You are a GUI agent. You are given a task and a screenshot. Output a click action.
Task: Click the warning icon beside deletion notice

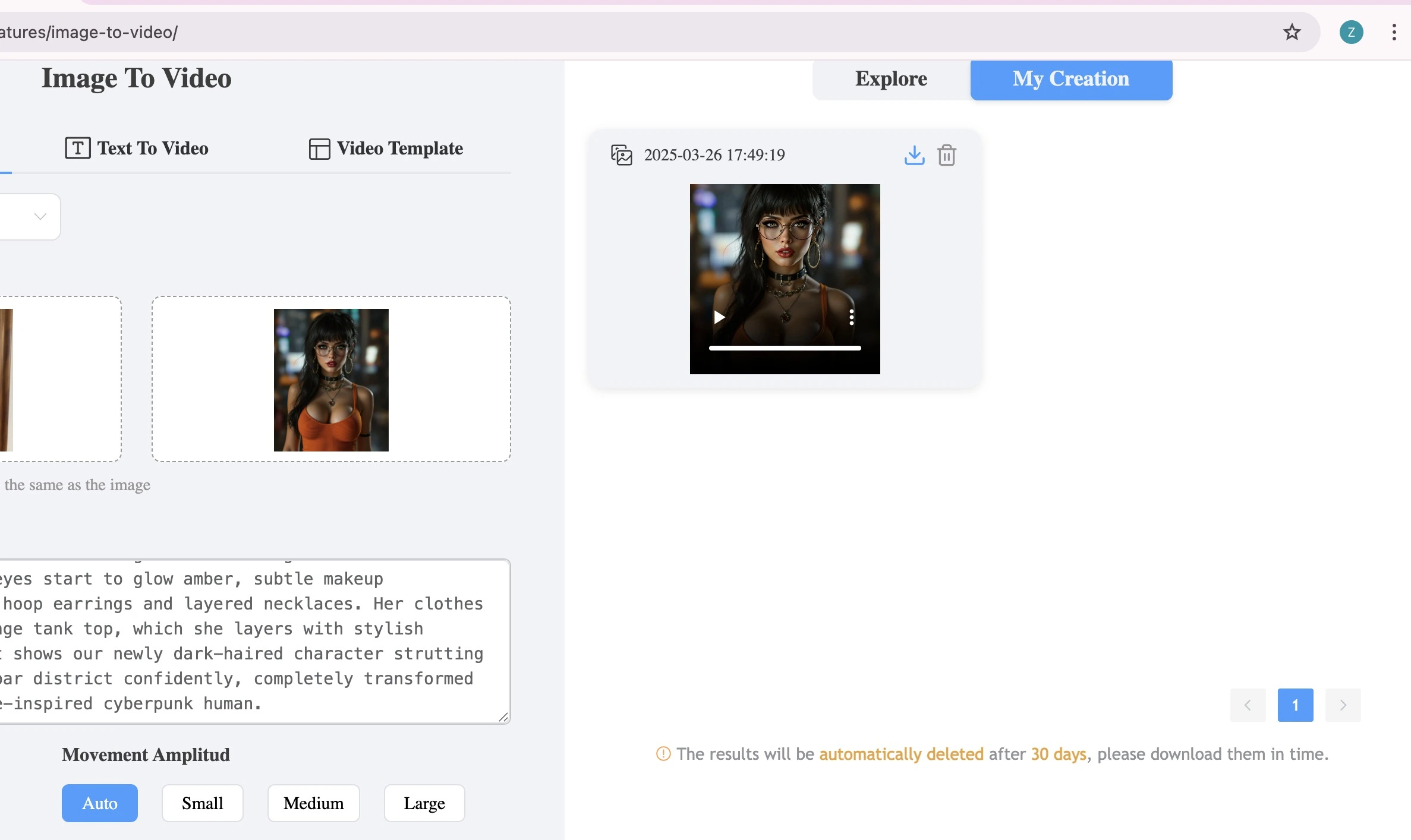click(663, 754)
